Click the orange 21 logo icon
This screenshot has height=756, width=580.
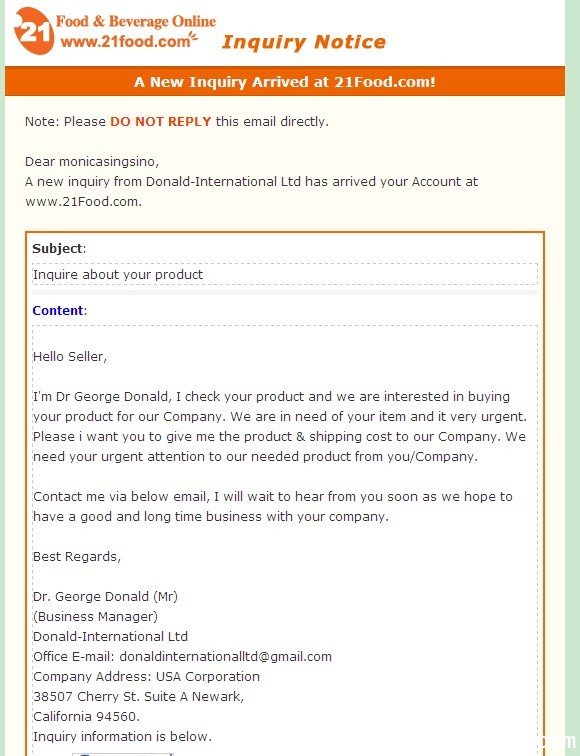(33, 31)
